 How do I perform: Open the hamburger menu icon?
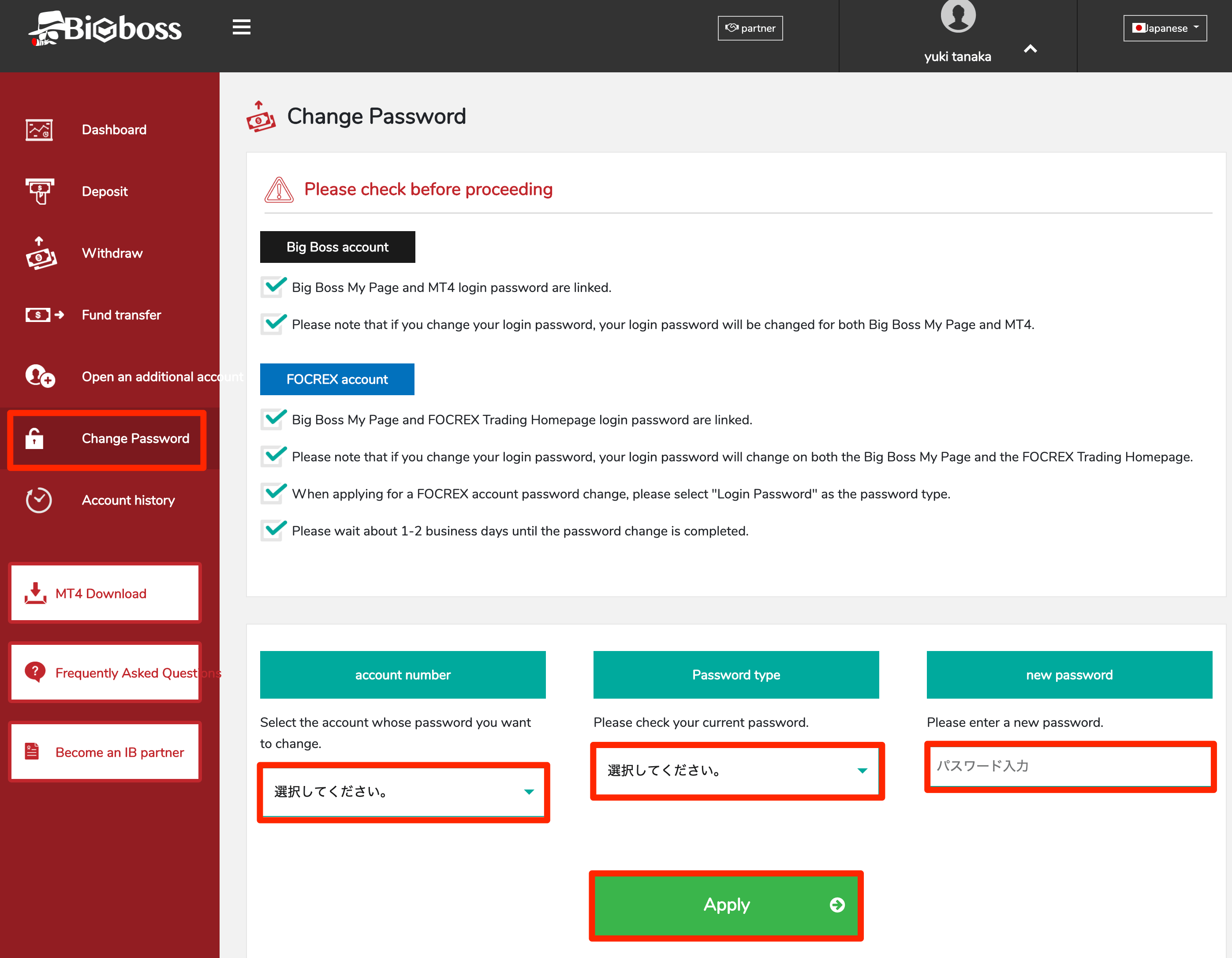click(x=242, y=27)
